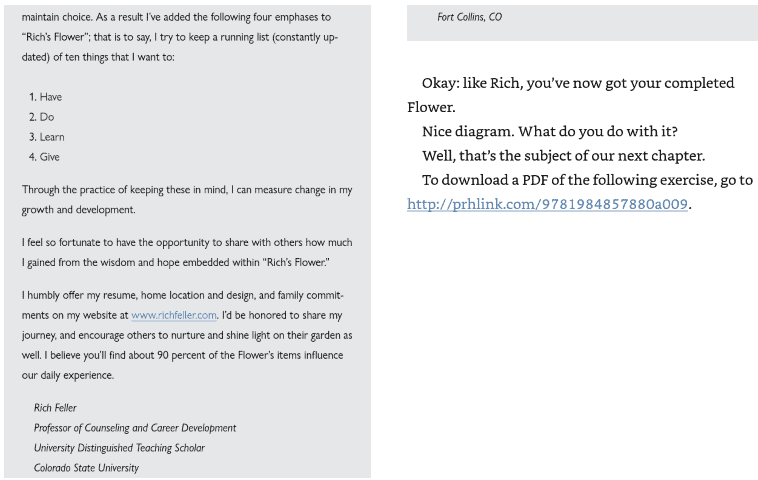
Task: Click the words "maintain choice" at the top
Action: [57, 17]
